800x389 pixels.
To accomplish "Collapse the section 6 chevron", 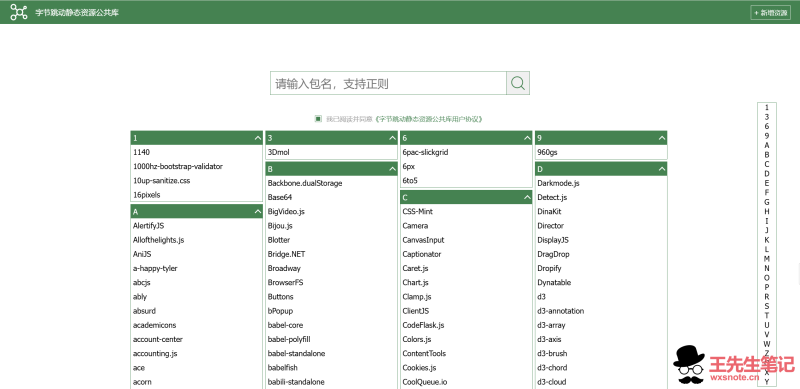I will tap(527, 138).
